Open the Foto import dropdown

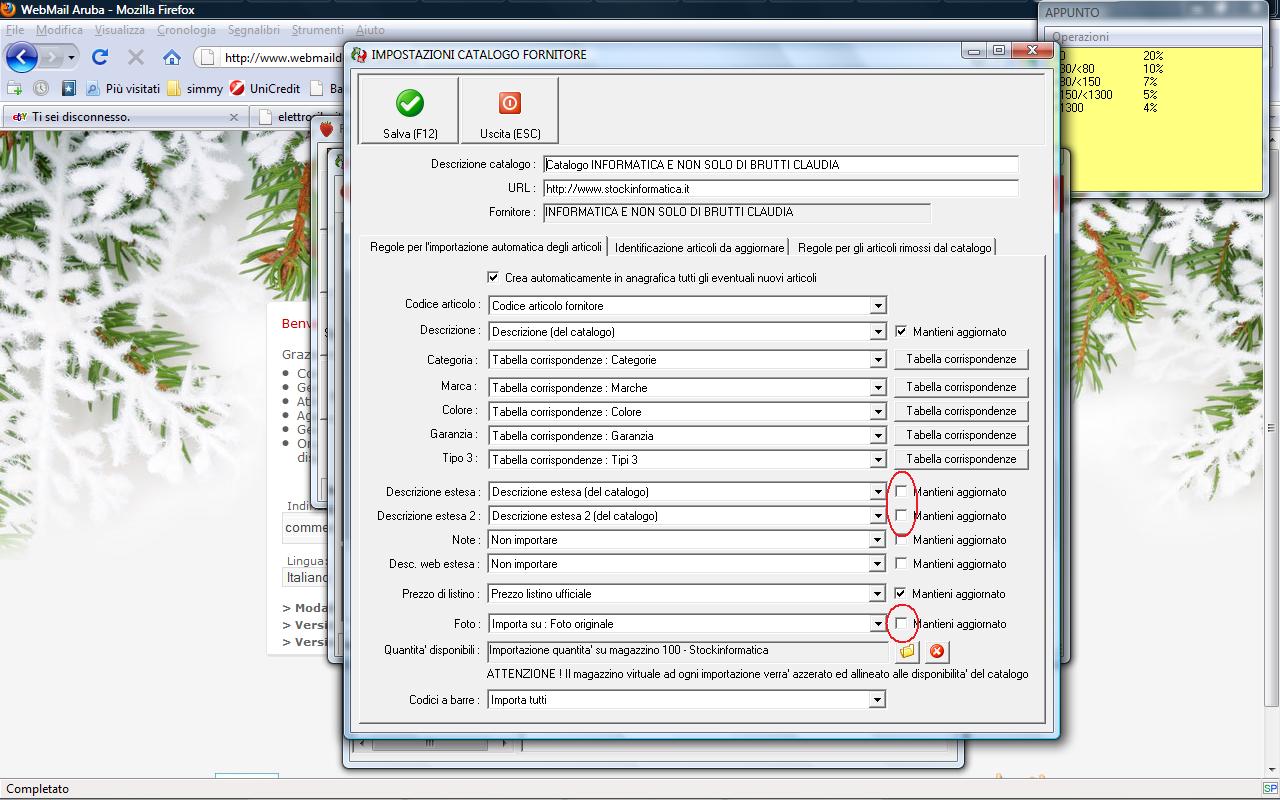tap(877, 624)
